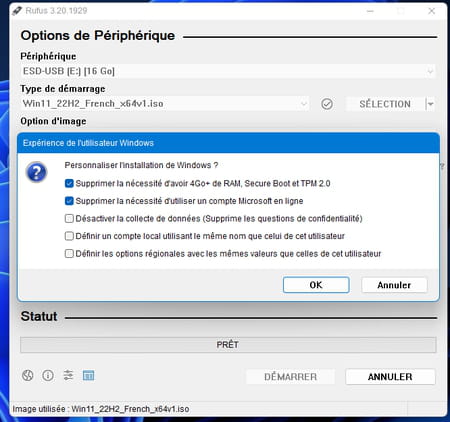Expand the Périphérique ESD-USB dropdown
450x422 pixels.
[x=228, y=71]
